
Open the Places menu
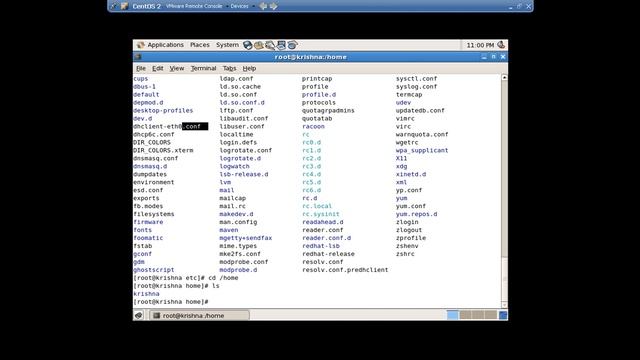click(x=200, y=45)
